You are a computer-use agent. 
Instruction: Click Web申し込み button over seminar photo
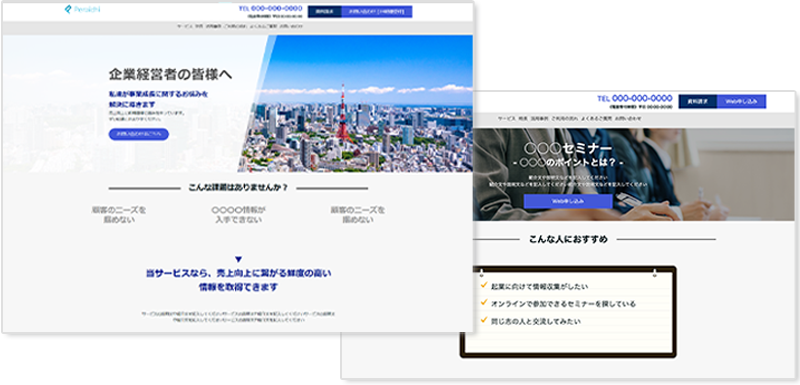(568, 201)
